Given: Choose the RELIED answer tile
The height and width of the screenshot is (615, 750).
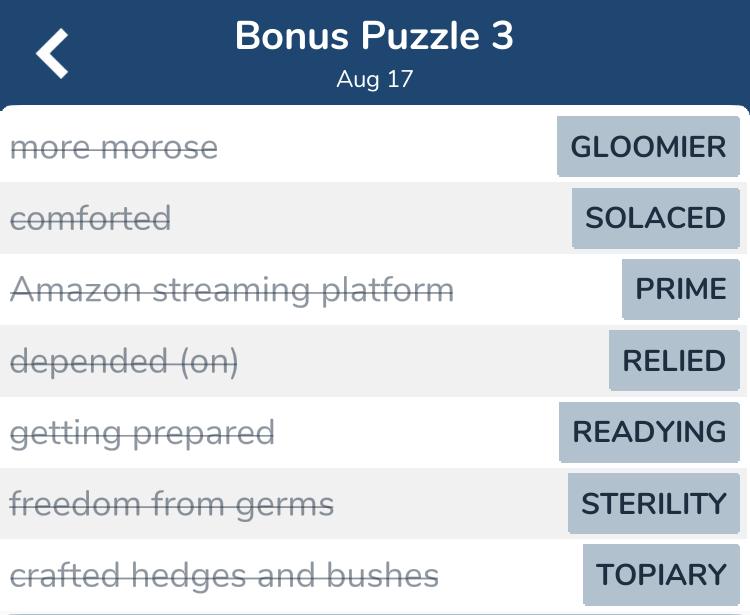Looking at the screenshot, I should tap(674, 360).
